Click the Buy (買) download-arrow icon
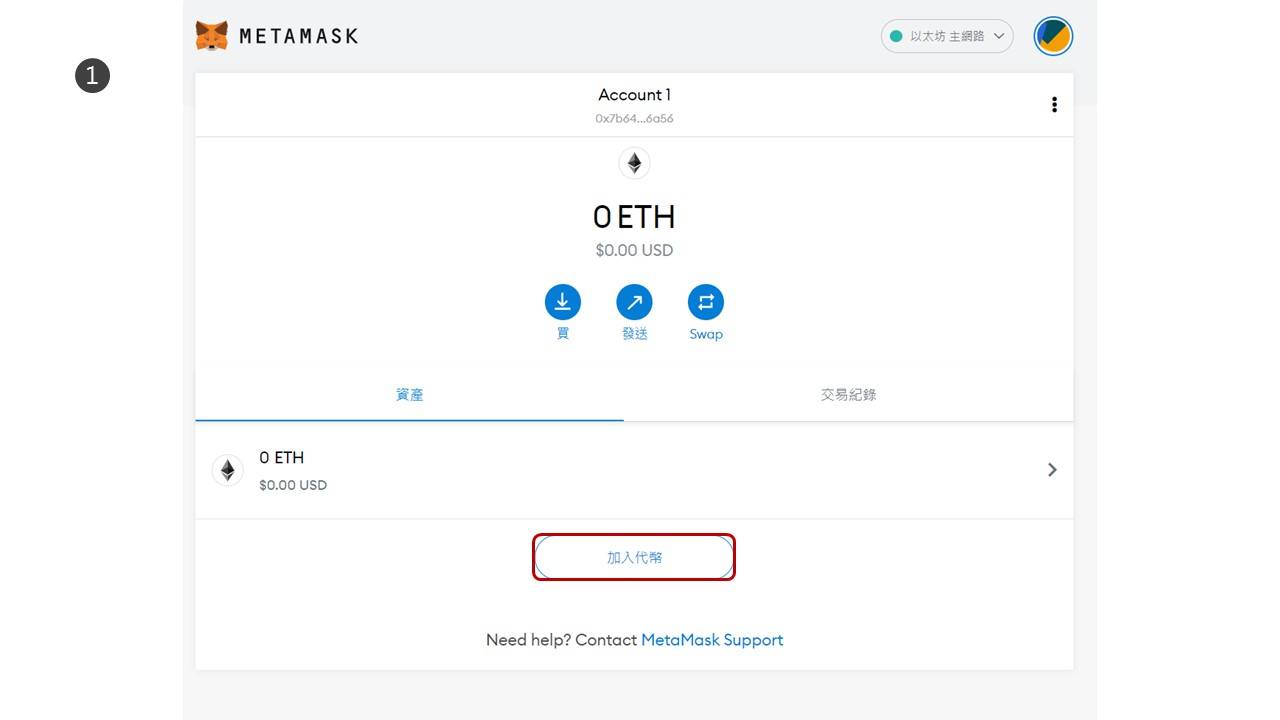The height and width of the screenshot is (720, 1280). (562, 302)
